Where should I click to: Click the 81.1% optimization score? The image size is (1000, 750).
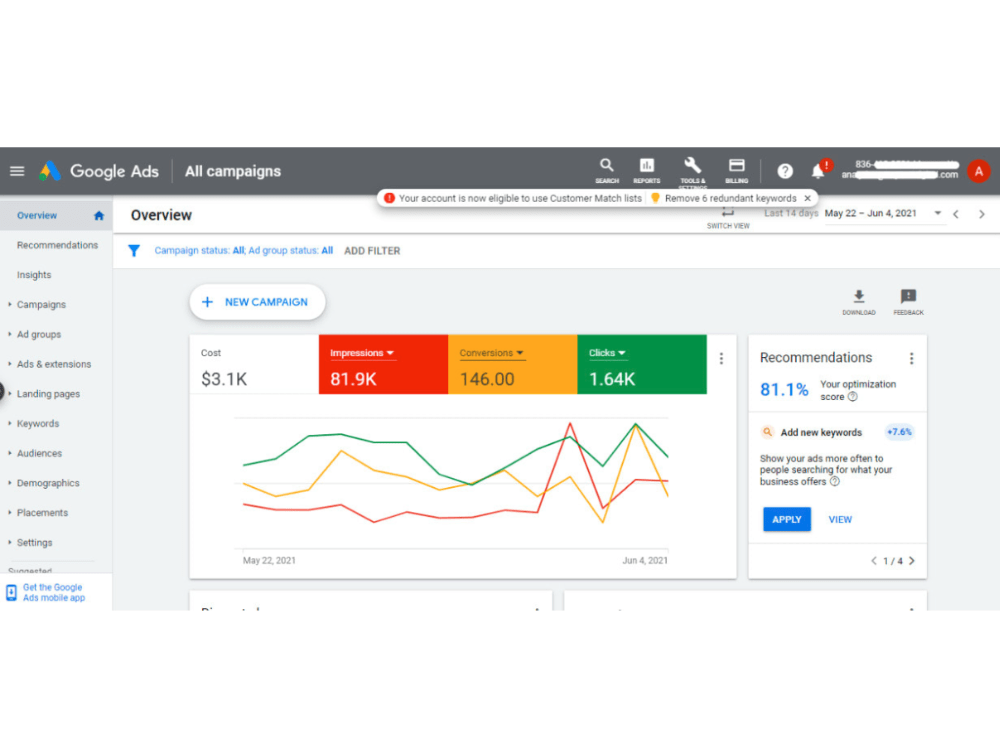point(784,390)
